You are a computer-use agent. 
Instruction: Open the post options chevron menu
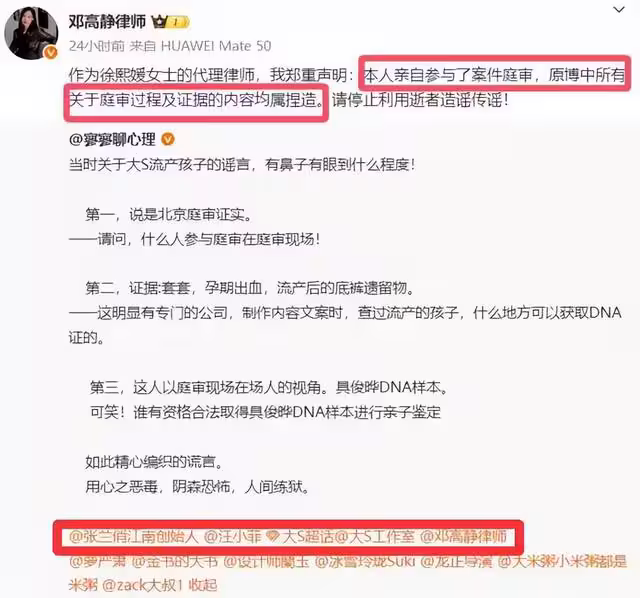619,10
